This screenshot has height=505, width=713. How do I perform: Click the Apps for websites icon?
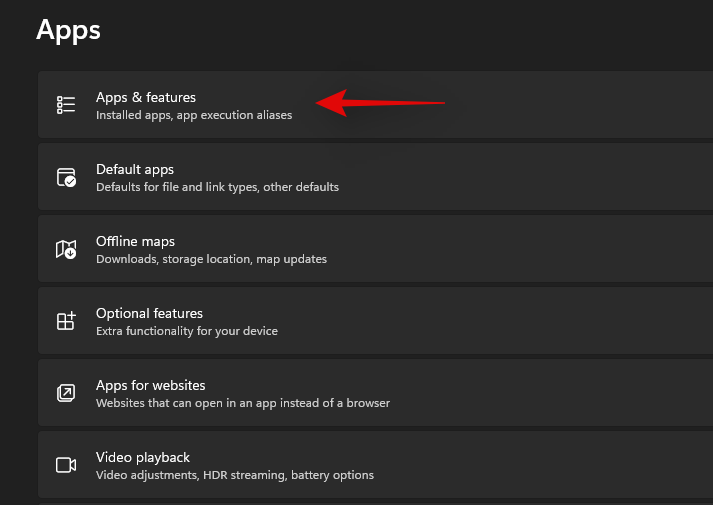click(66, 393)
